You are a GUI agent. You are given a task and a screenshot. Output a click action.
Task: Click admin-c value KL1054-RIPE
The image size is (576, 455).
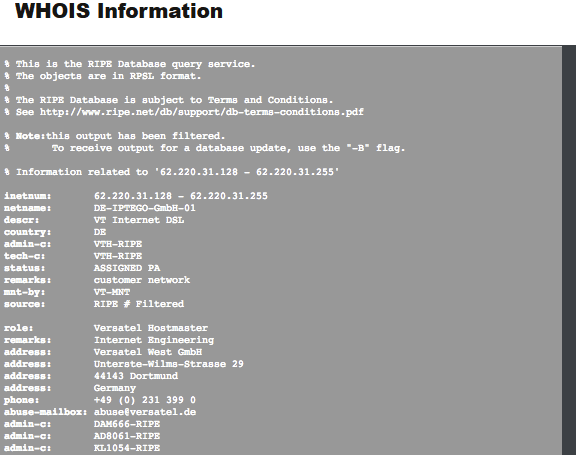[x=127, y=448]
